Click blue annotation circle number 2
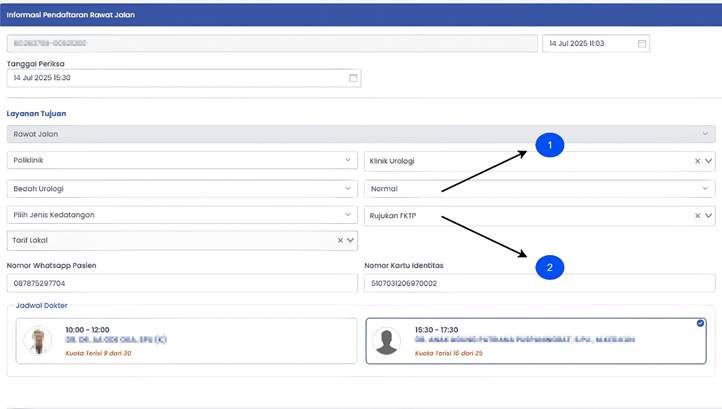 click(549, 267)
